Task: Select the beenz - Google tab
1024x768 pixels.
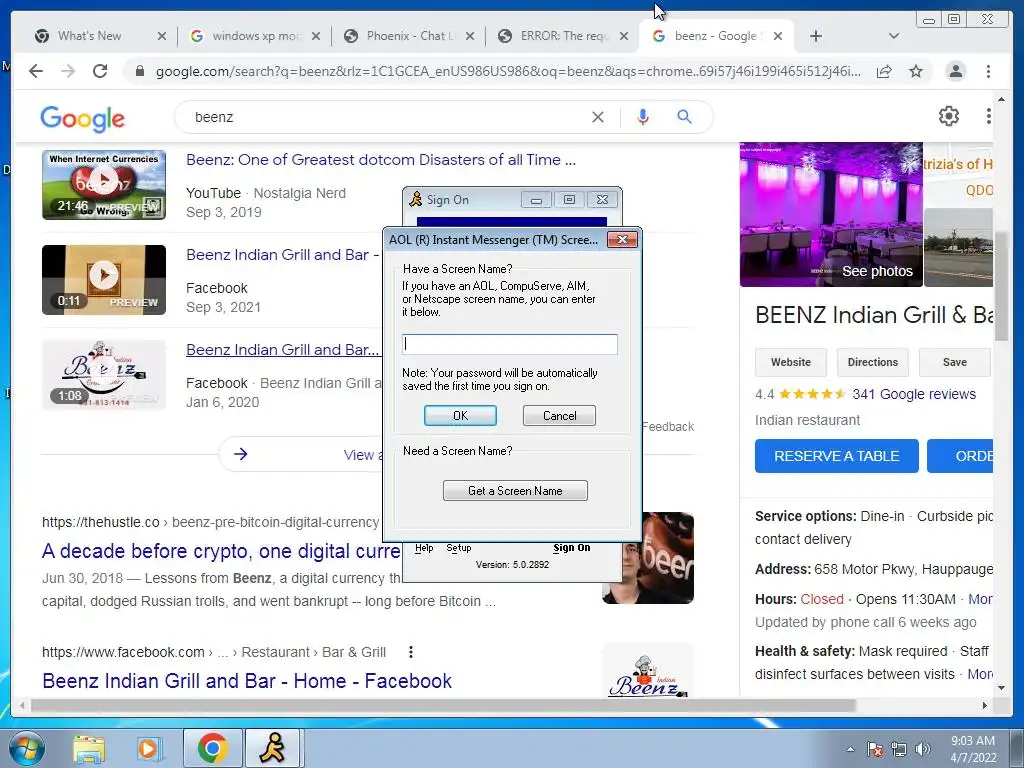Action: pos(716,36)
